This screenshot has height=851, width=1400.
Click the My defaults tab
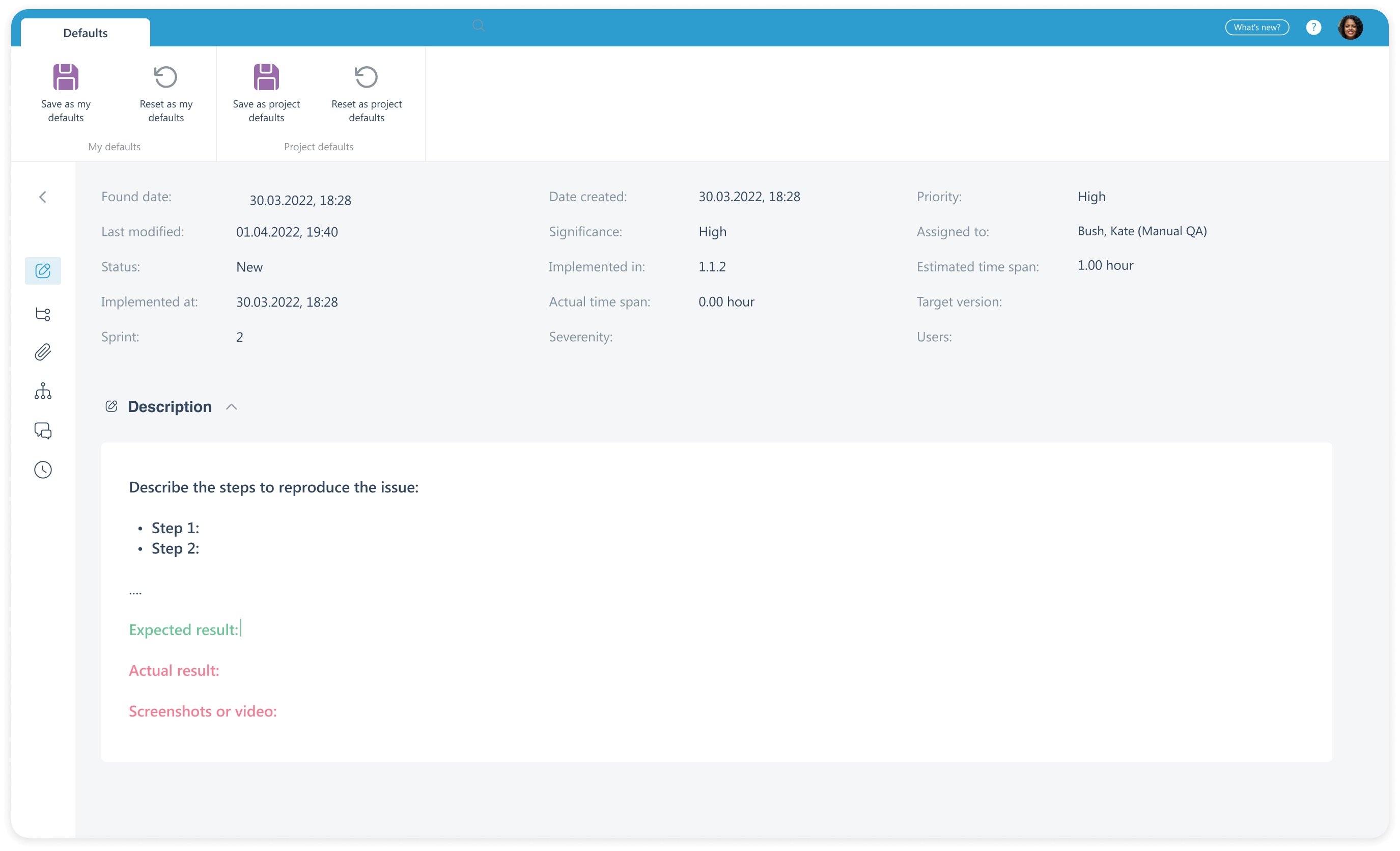113,146
